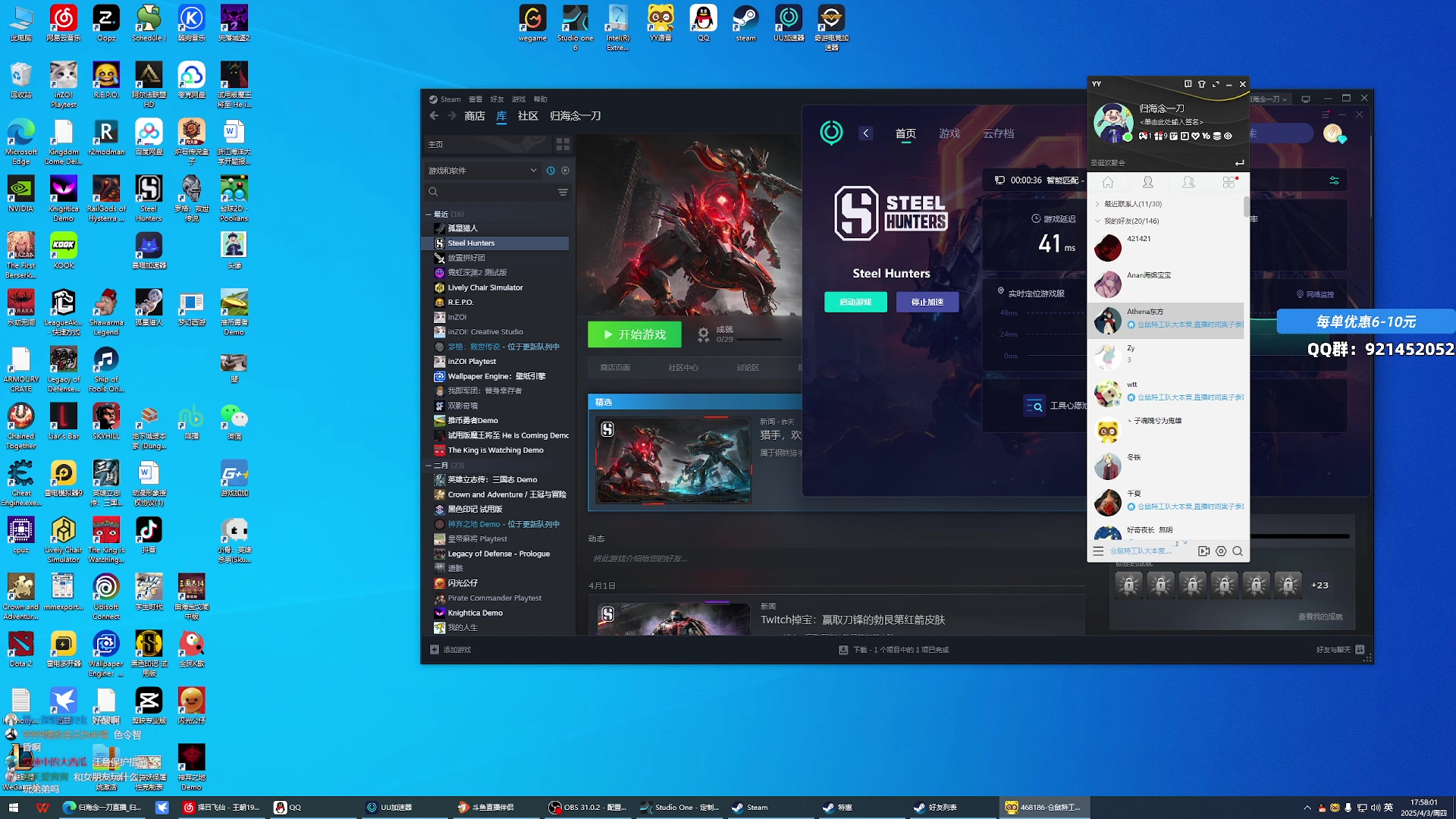This screenshot has width=1456, height=819.
Task: Open Windows Start button
Action: click(13, 808)
